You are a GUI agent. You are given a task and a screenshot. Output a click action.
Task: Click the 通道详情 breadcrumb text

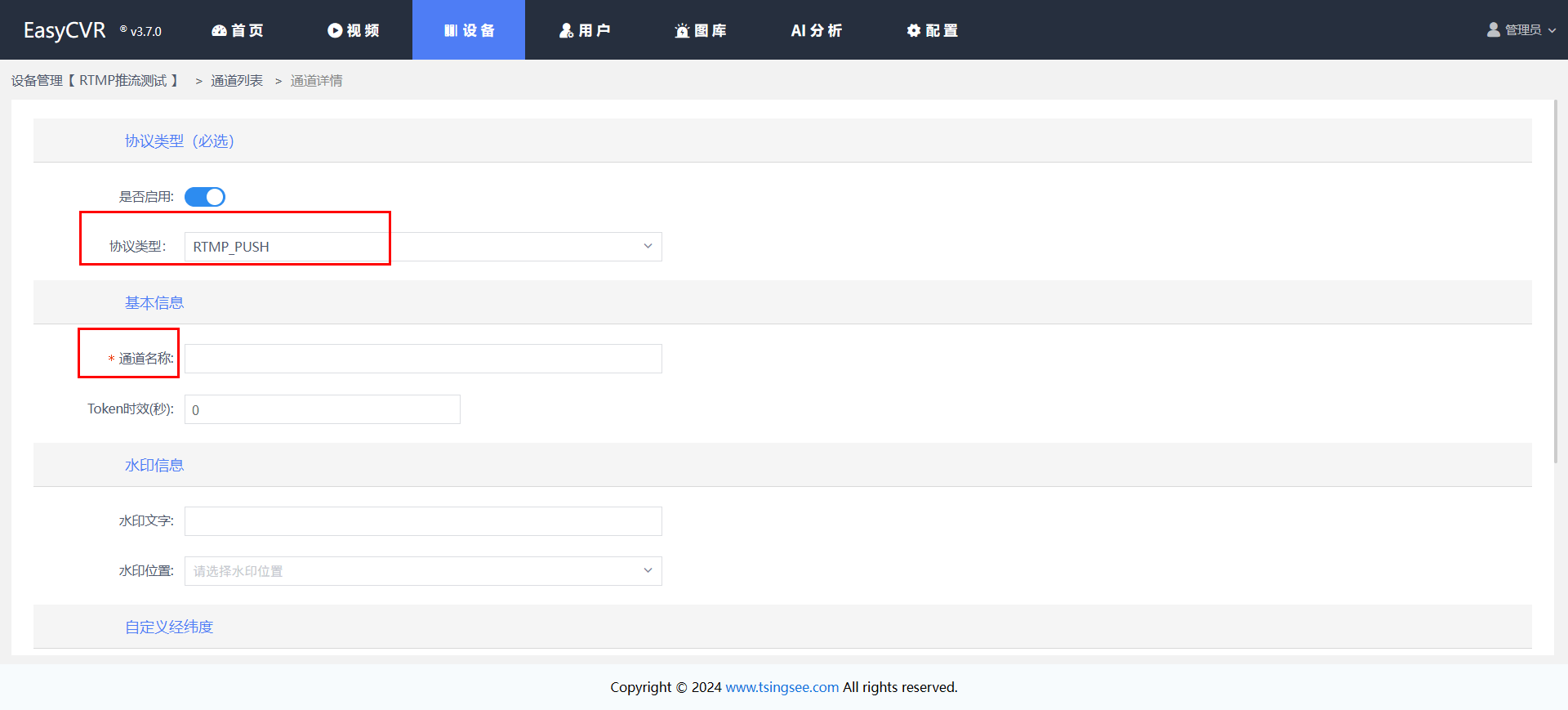coord(317,80)
